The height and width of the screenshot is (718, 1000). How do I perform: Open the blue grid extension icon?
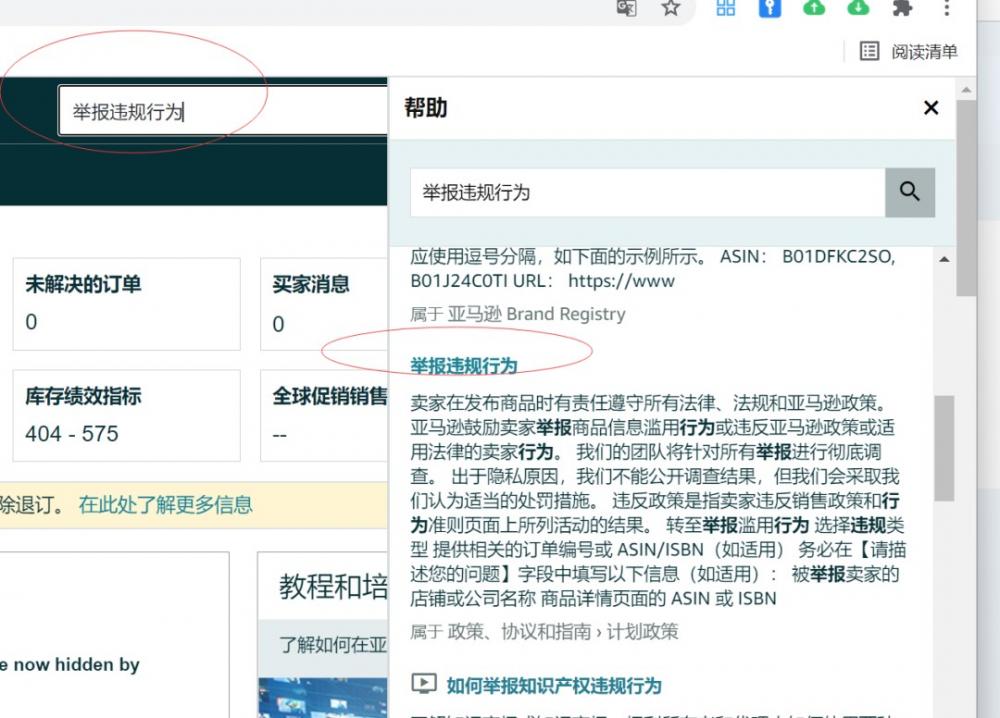coord(726,8)
